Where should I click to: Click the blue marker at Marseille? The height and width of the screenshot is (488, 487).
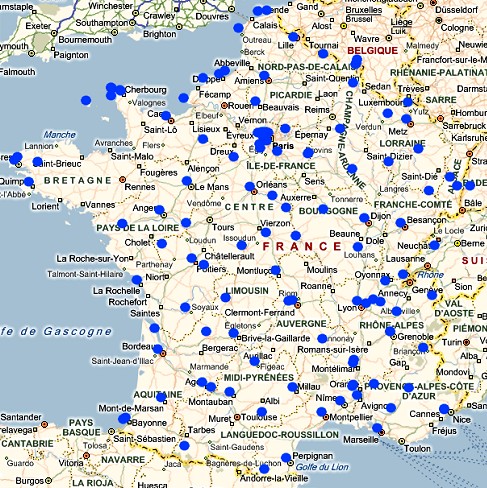pyautogui.click(x=377, y=428)
